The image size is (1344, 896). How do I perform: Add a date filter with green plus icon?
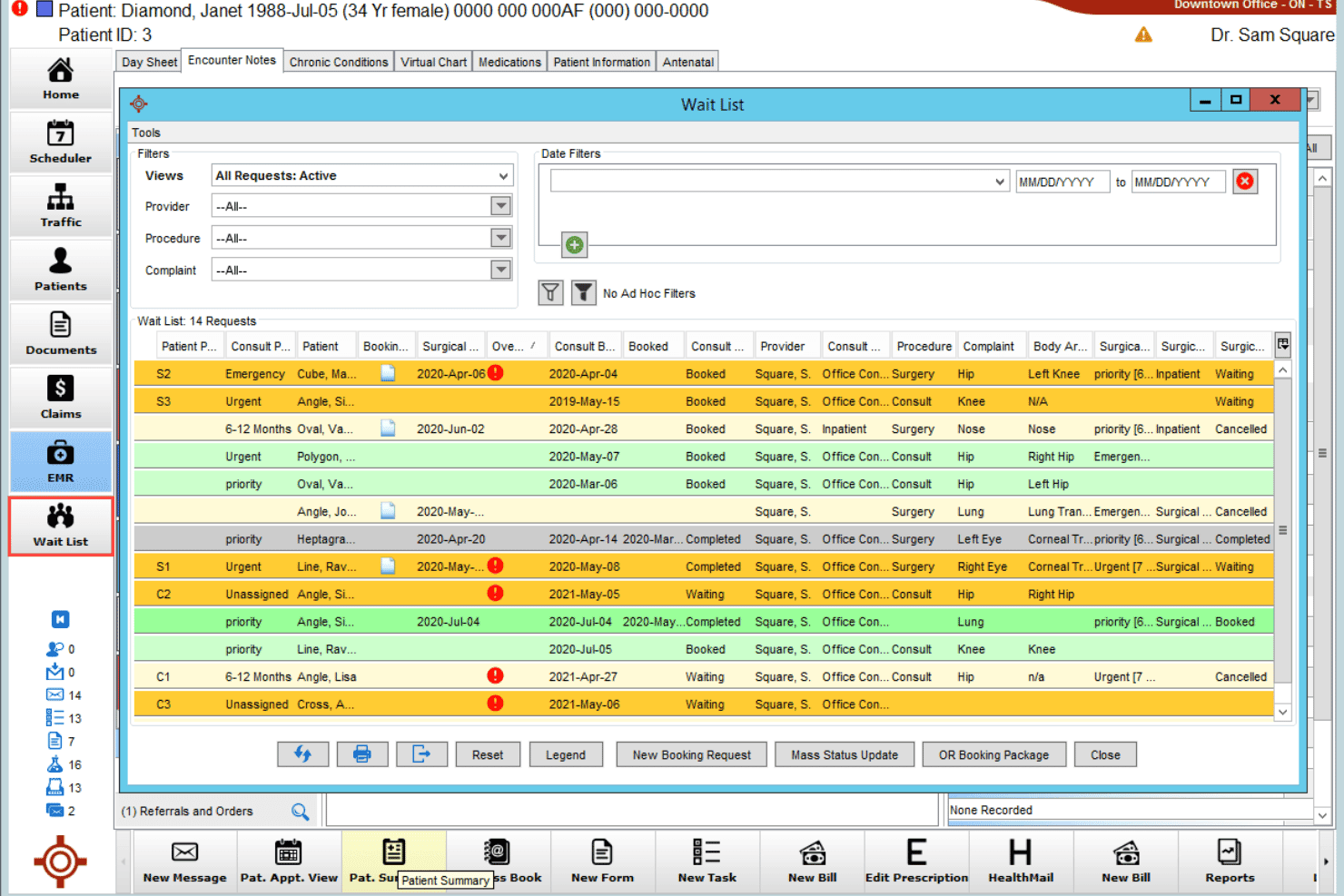(x=574, y=245)
